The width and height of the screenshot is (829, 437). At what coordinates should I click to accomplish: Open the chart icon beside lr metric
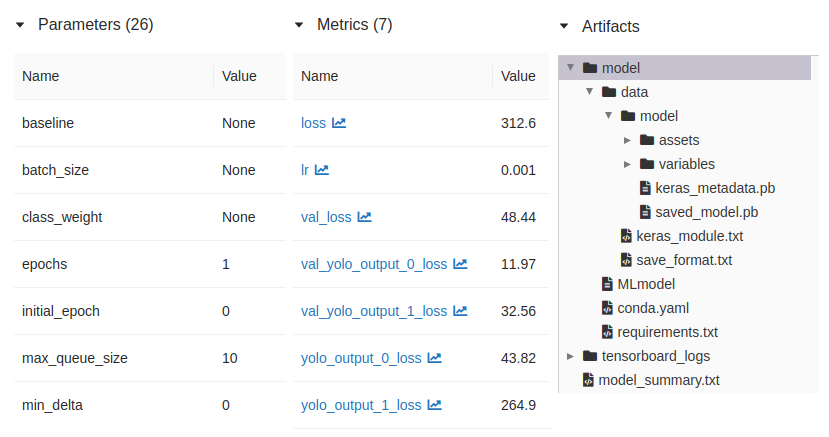tap(322, 170)
